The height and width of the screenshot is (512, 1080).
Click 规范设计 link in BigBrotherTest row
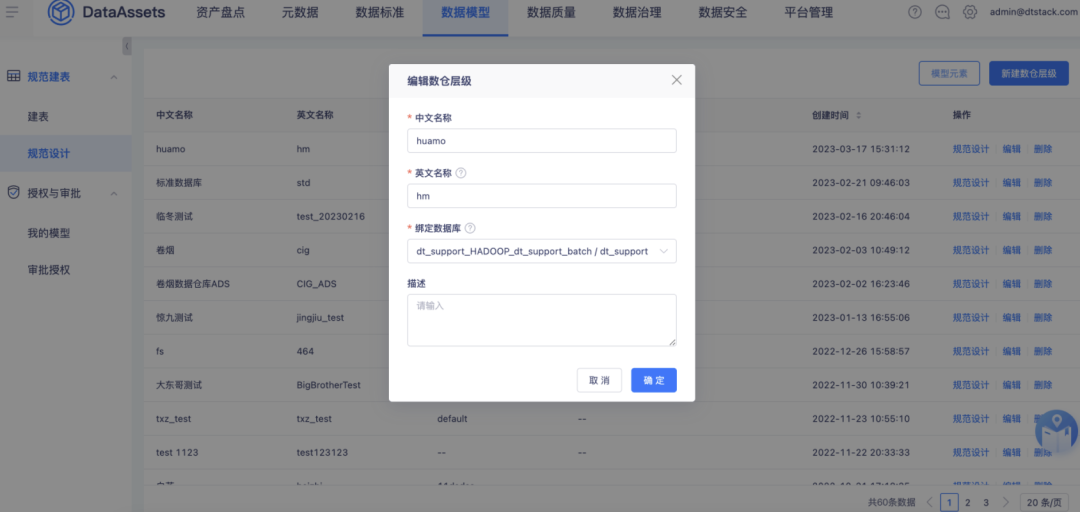point(970,385)
